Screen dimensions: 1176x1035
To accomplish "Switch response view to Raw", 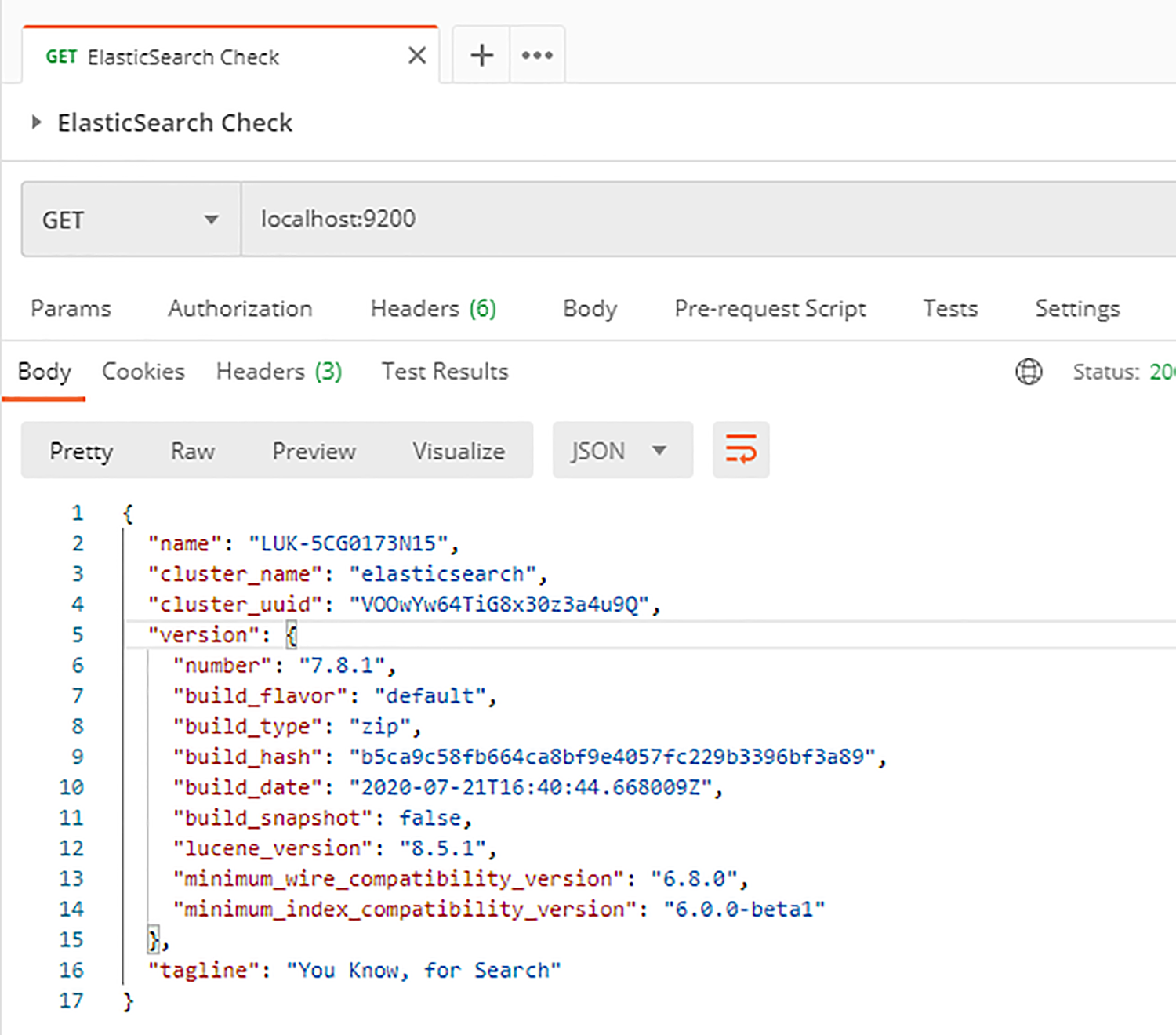I will pos(192,451).
